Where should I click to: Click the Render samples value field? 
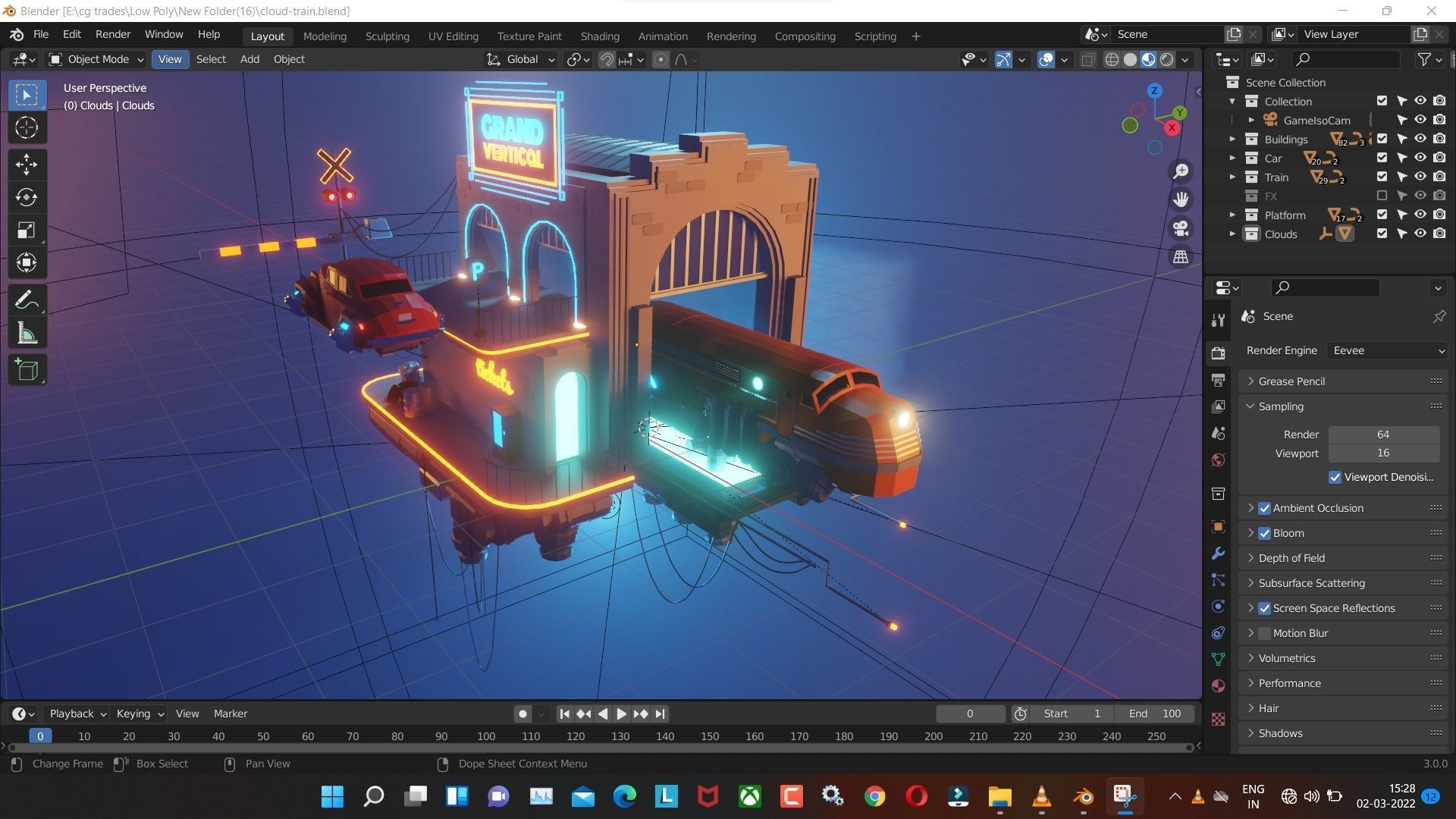1383,435
